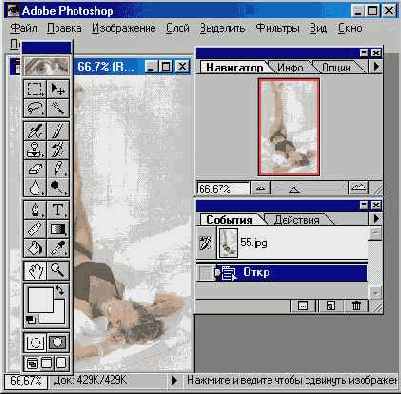
Task: Select the Magic Wand tool
Action: [x=58, y=108]
